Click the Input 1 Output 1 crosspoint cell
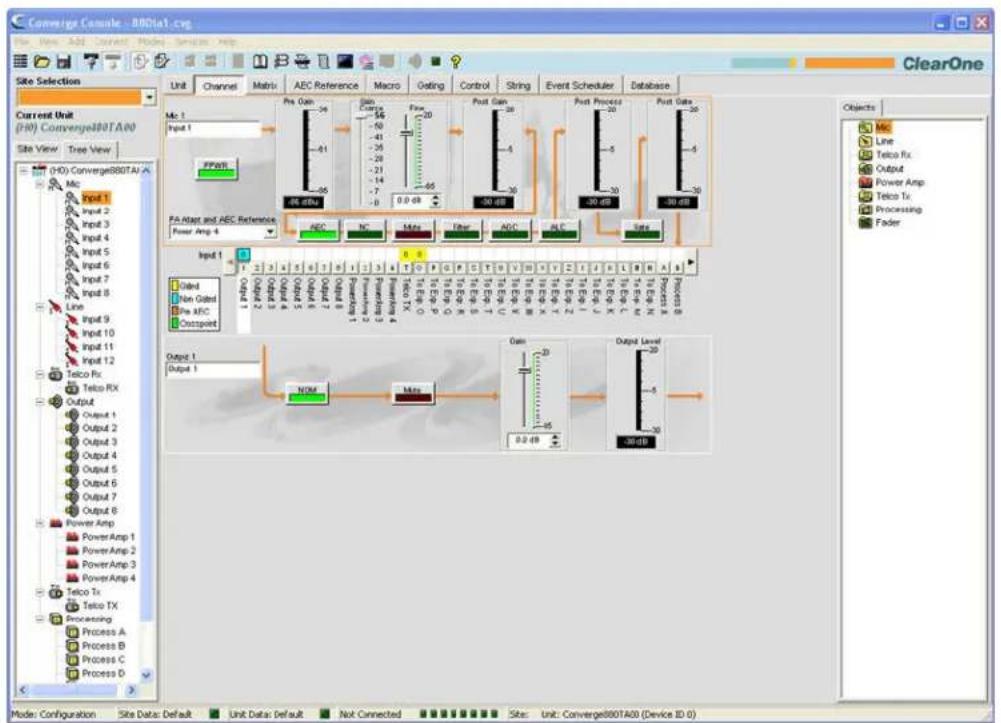Screen dimensions: 1001x723 243,255
